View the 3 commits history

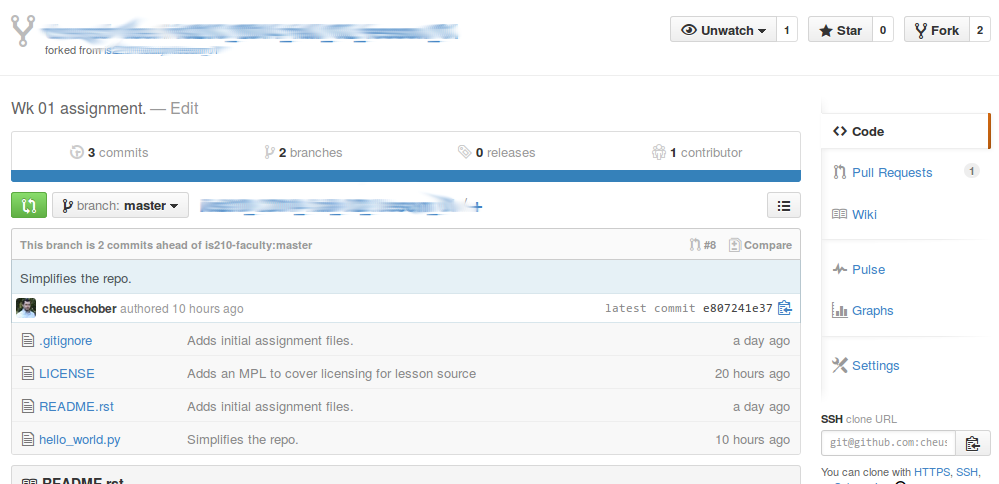click(x=109, y=152)
